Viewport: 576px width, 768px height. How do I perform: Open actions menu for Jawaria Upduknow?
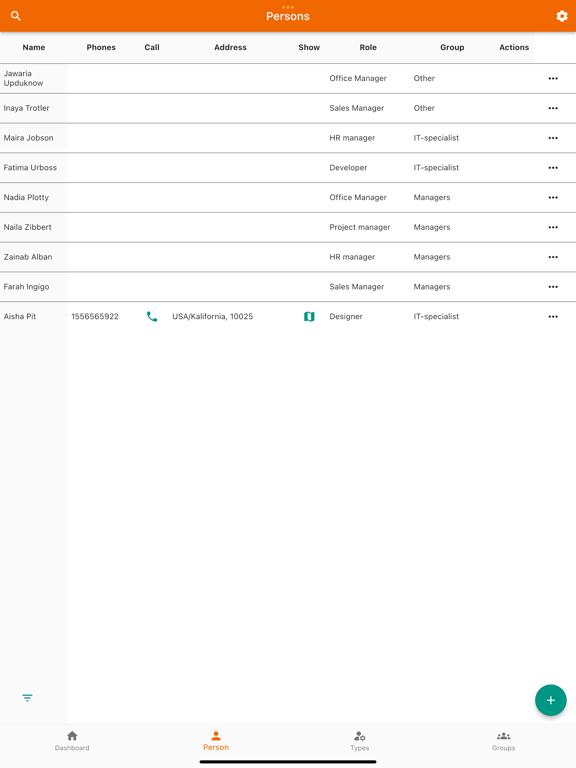(553, 78)
